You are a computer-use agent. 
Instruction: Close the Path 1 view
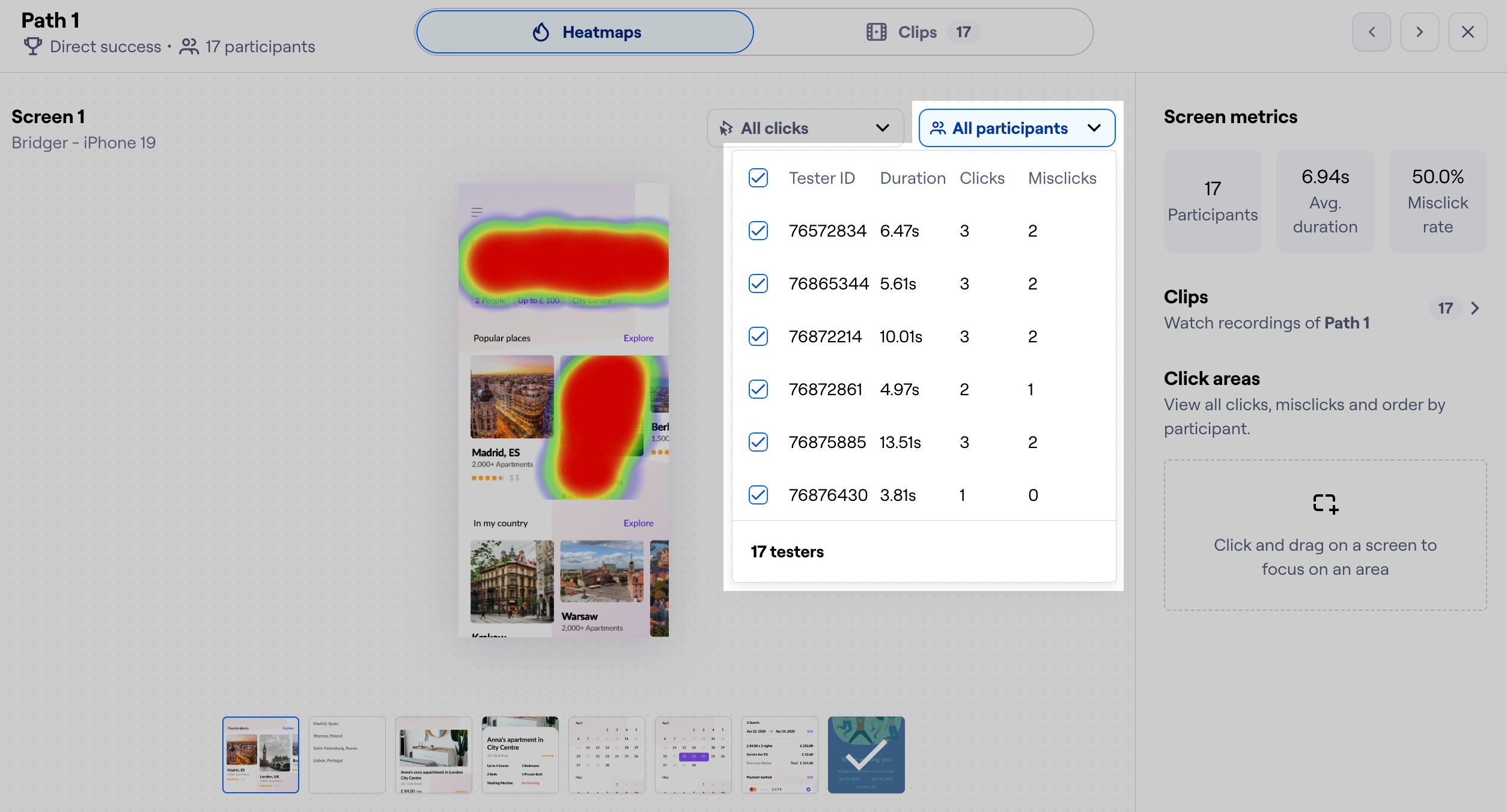1468,32
